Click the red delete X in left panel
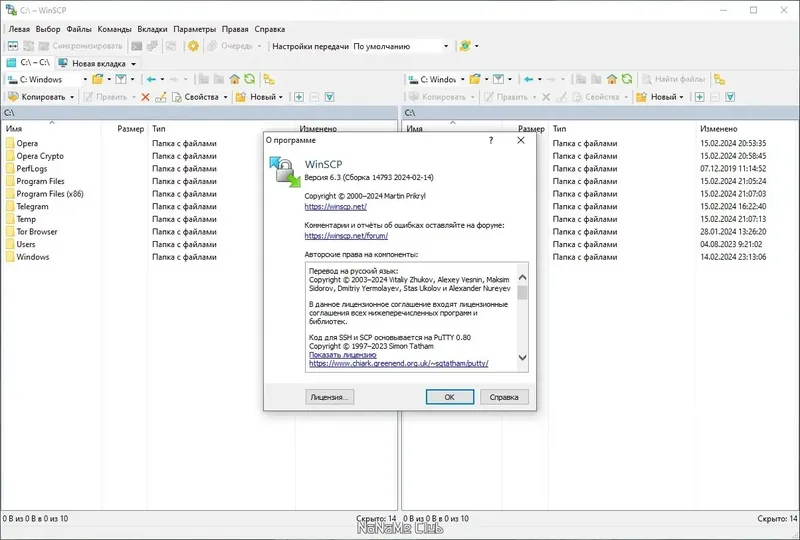Image resolution: width=800 pixels, height=540 pixels. [x=145, y=97]
